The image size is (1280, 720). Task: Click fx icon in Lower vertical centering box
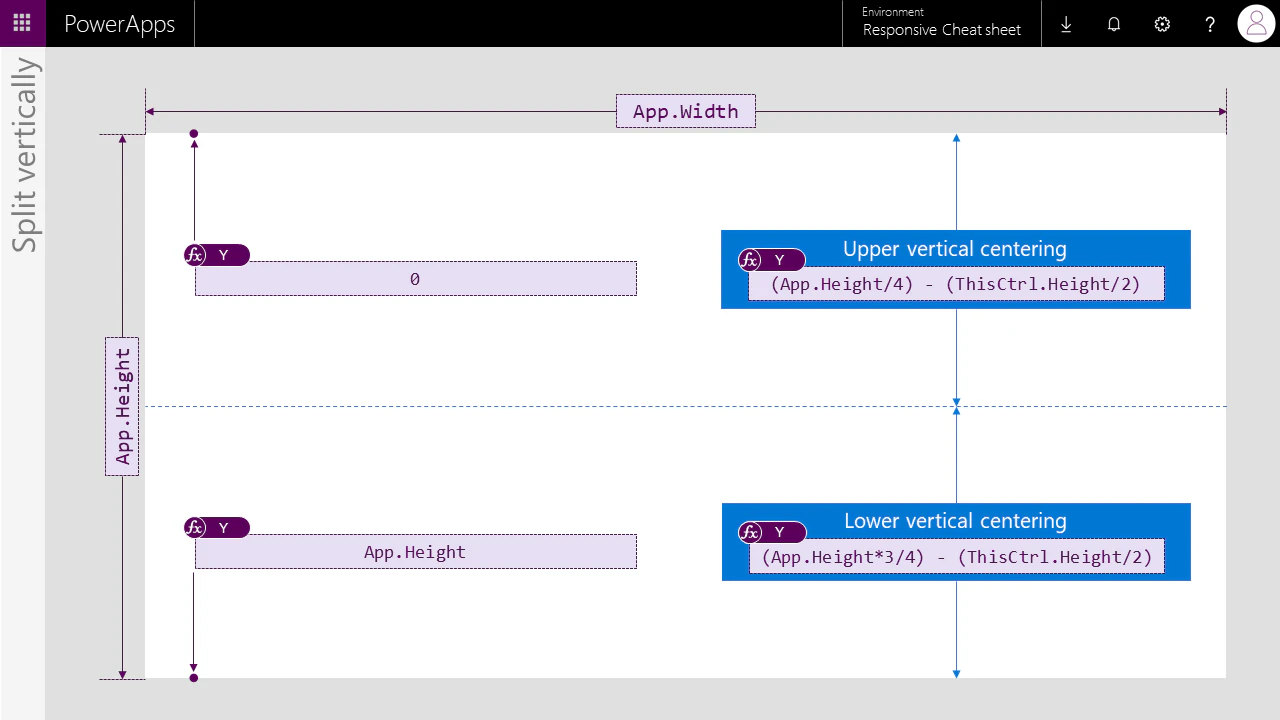click(x=750, y=532)
